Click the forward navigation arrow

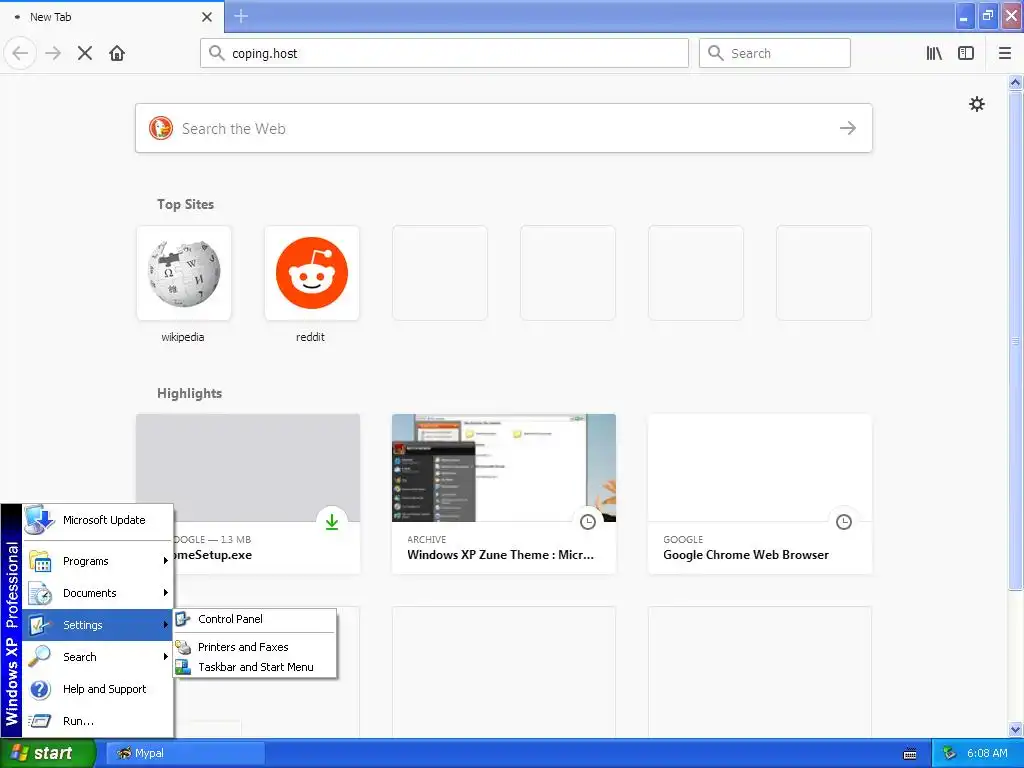coord(53,53)
